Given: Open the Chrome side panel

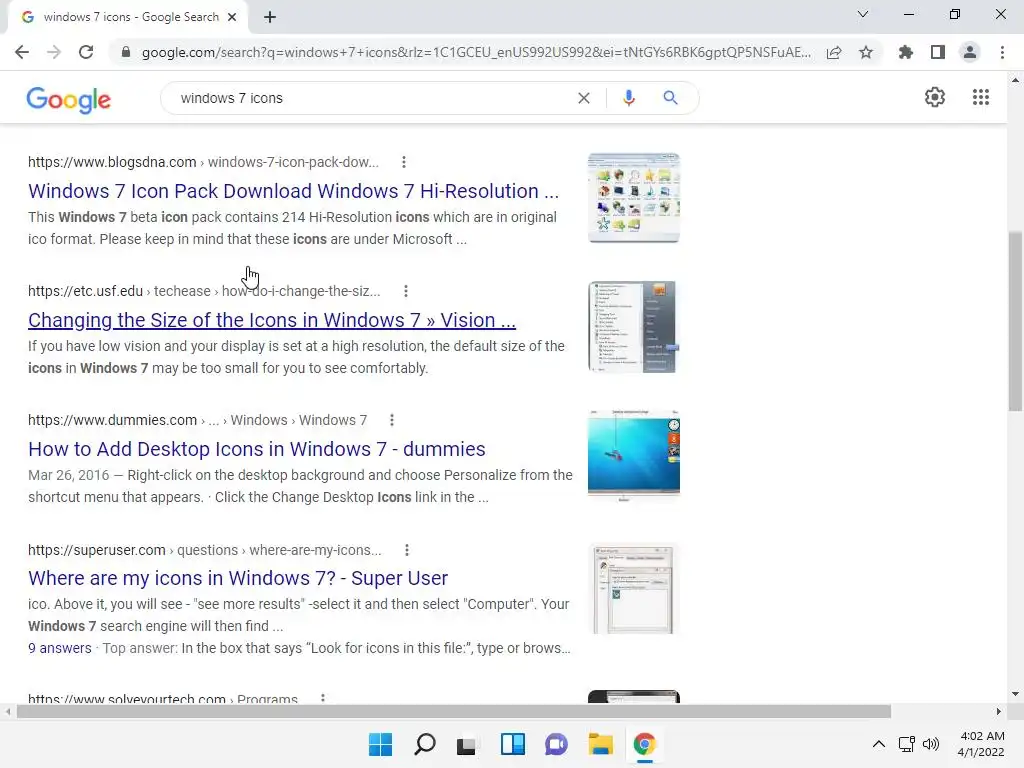Looking at the screenshot, I should 938,52.
